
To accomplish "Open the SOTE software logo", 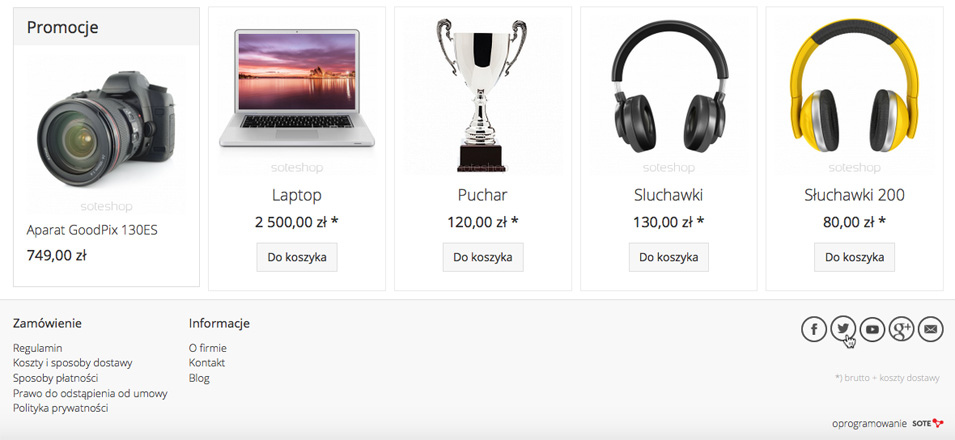I will click(x=928, y=423).
